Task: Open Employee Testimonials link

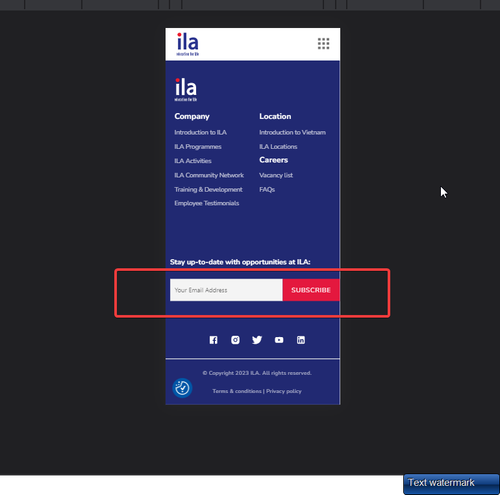Action: pos(207,203)
